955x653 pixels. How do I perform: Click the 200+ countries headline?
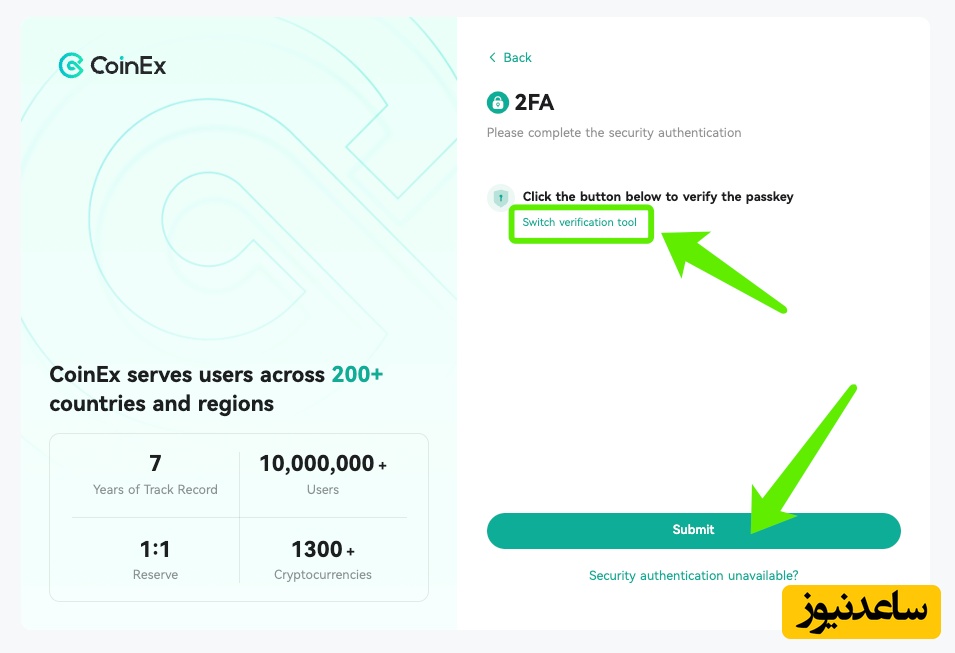click(x=216, y=389)
